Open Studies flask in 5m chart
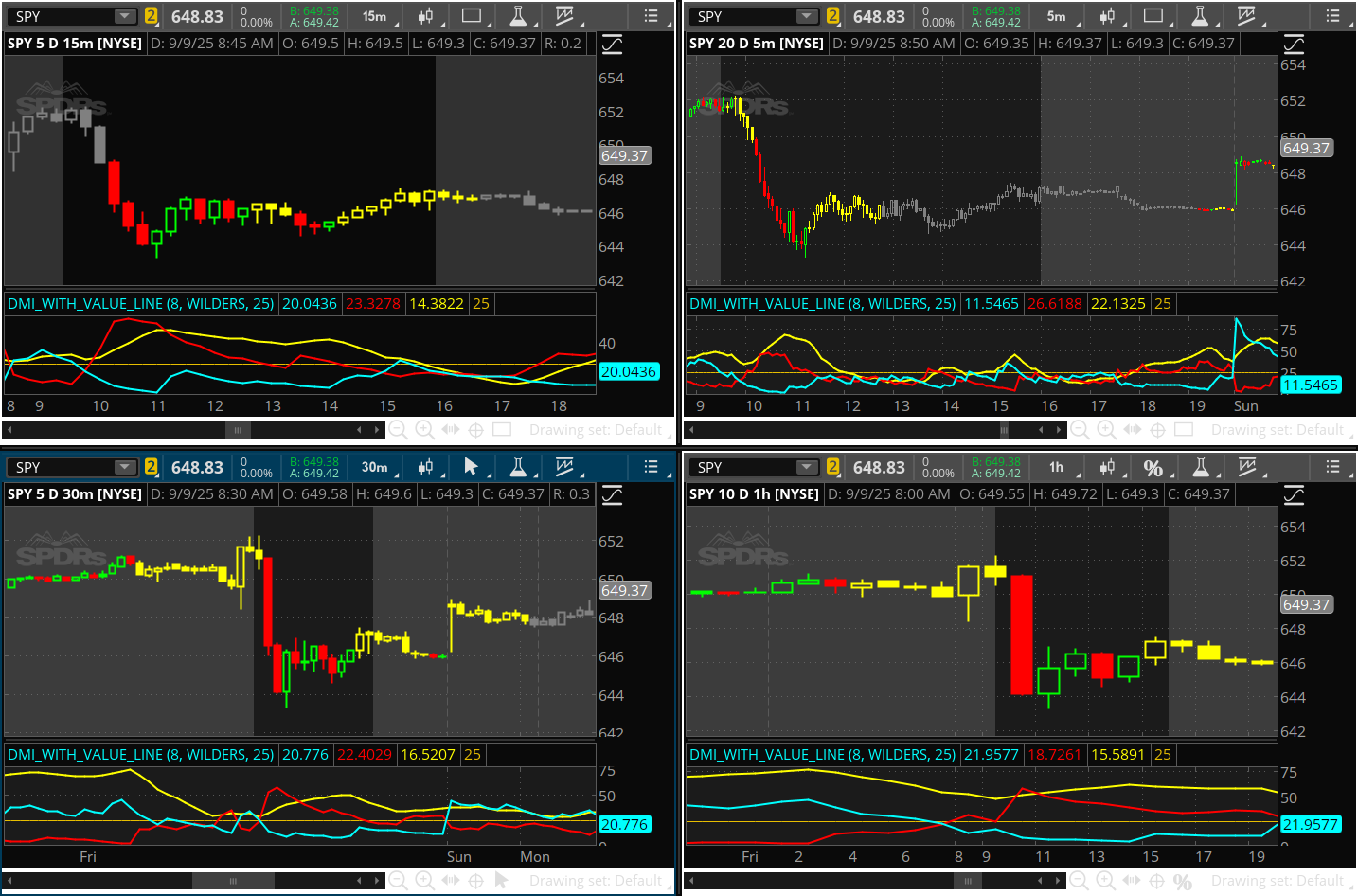1358x896 pixels. pyautogui.click(x=1200, y=16)
